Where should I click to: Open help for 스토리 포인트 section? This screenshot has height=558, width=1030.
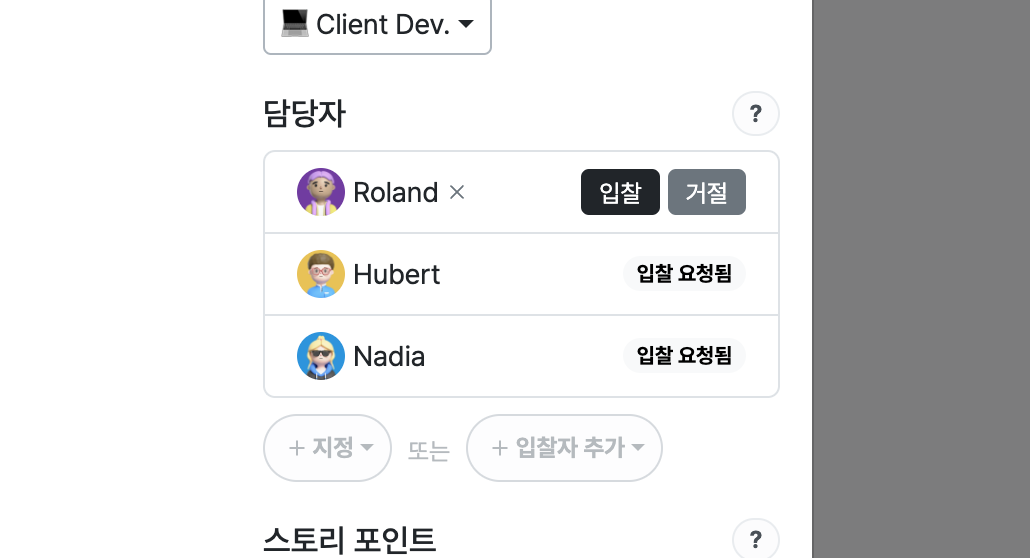point(755,540)
